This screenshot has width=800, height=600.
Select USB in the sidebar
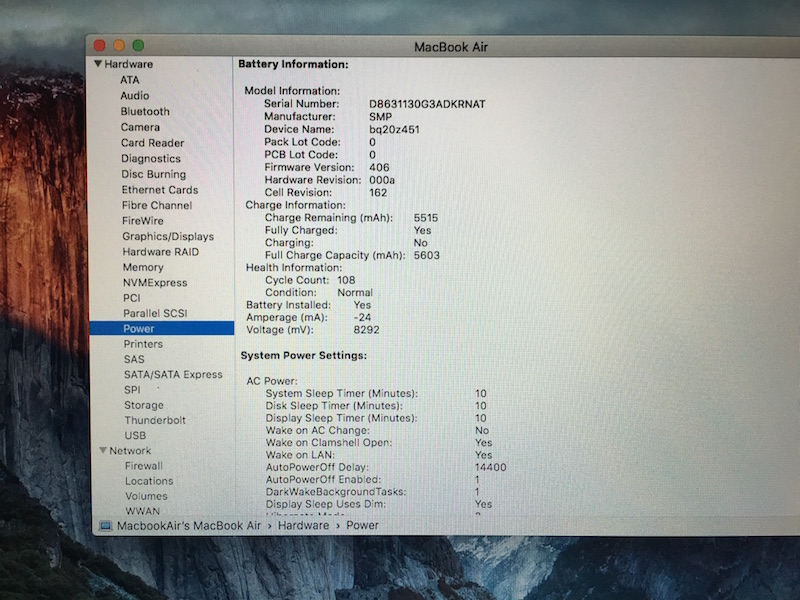click(x=135, y=435)
